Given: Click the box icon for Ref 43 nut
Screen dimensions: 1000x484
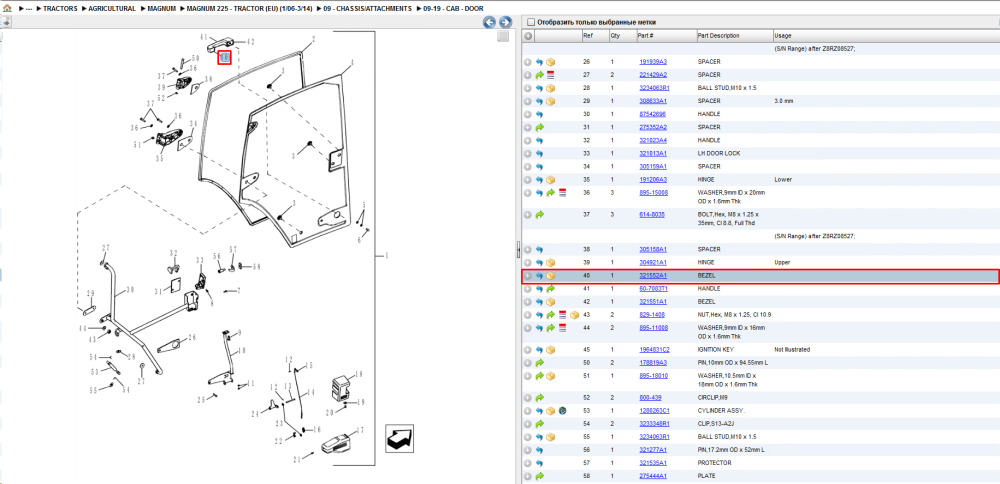Looking at the screenshot, I should [x=574, y=315].
